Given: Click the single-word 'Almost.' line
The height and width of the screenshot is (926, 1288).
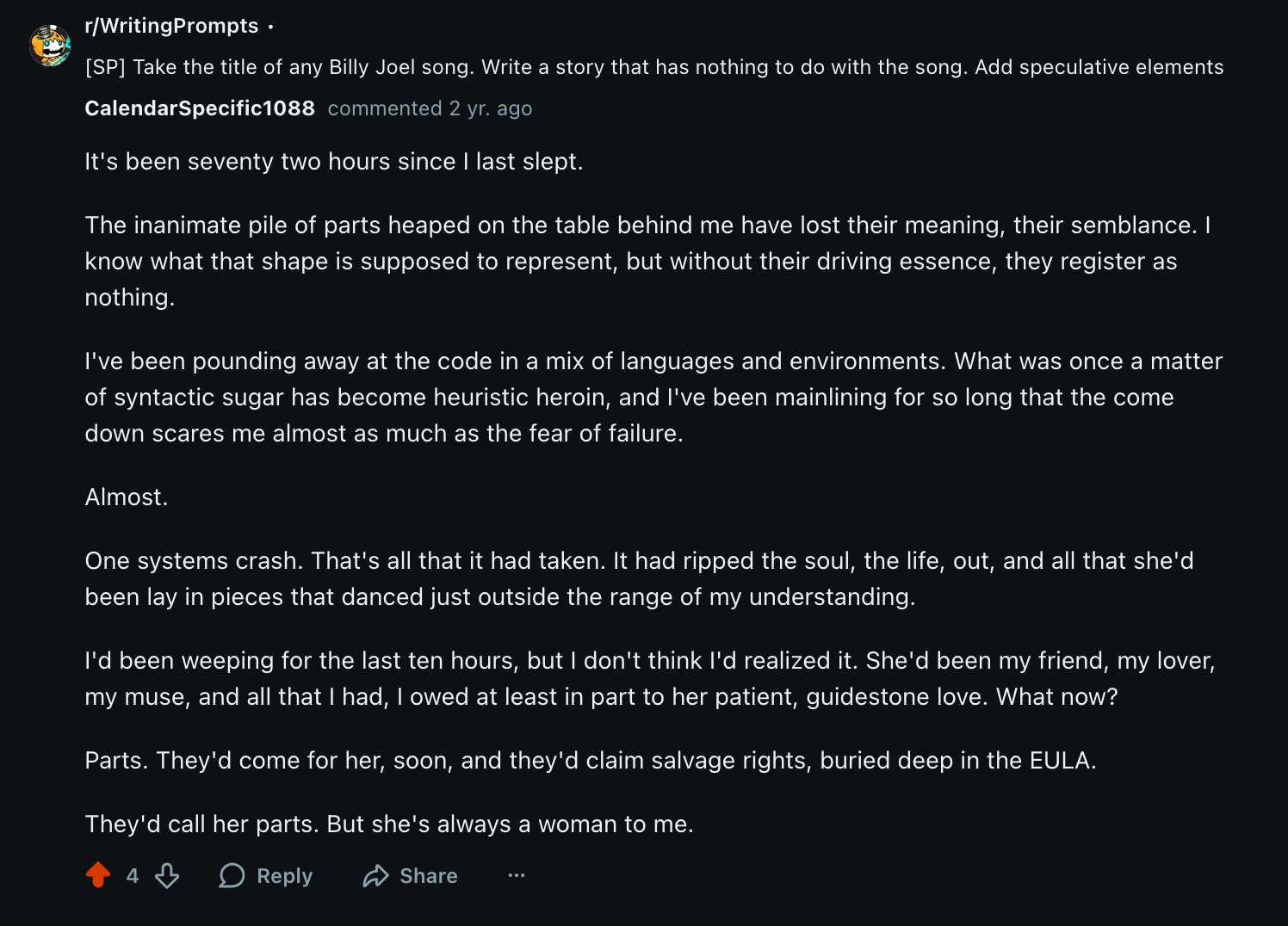Looking at the screenshot, I should click(x=127, y=497).
